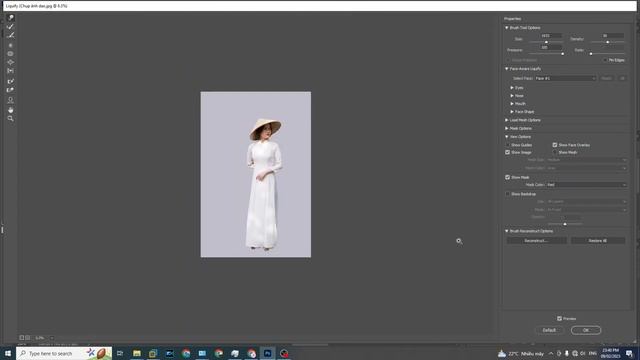Select the Reconstruct tool
Image resolution: width=640 pixels, height=360 pixels.
[11, 27]
